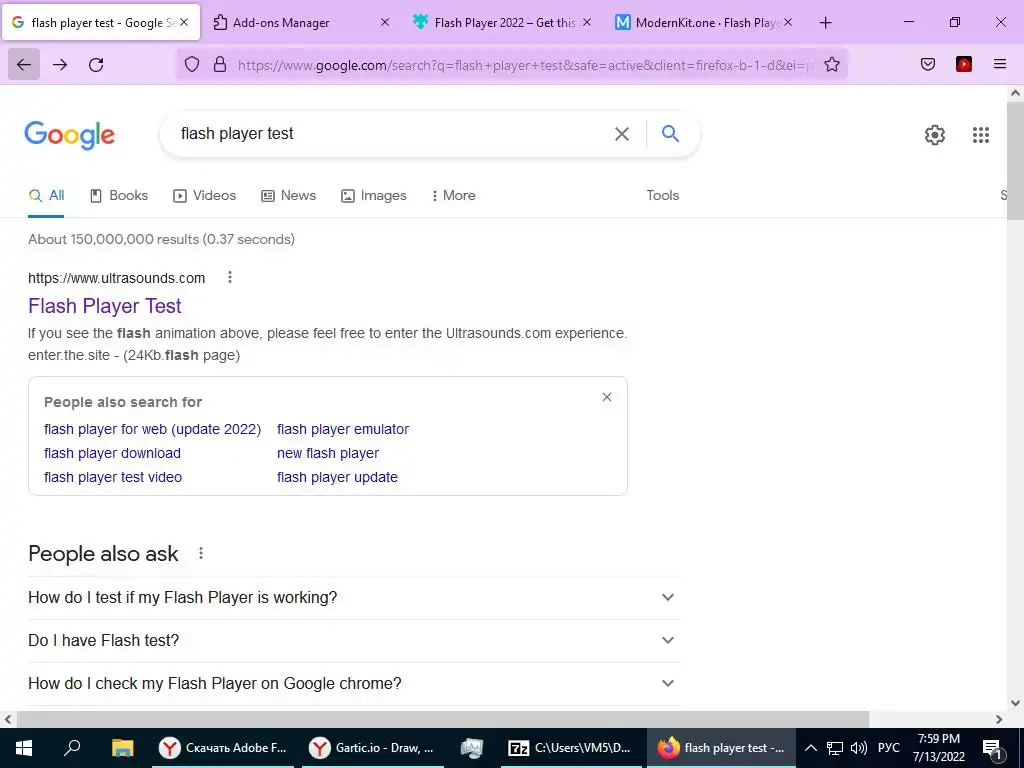The height and width of the screenshot is (768, 1024).
Task: Show hidden system tray icons
Action: click(x=810, y=748)
